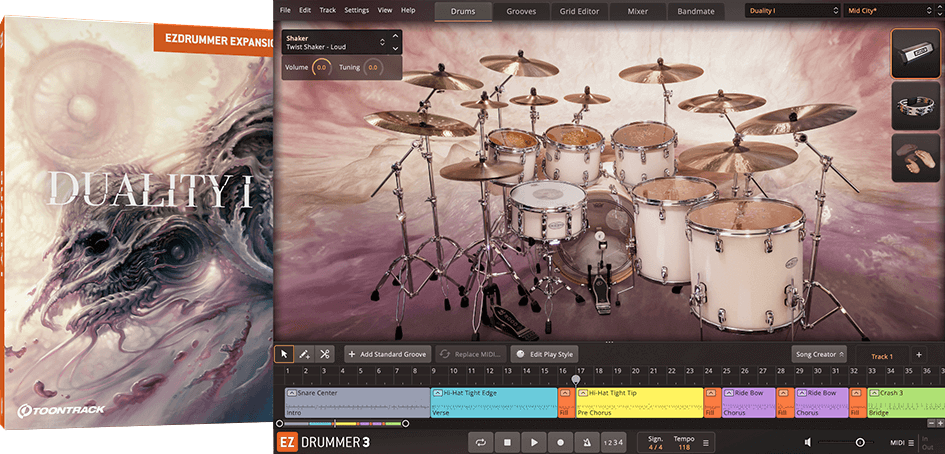The width and height of the screenshot is (945, 454).
Task: Stop playback
Action: 507,443
